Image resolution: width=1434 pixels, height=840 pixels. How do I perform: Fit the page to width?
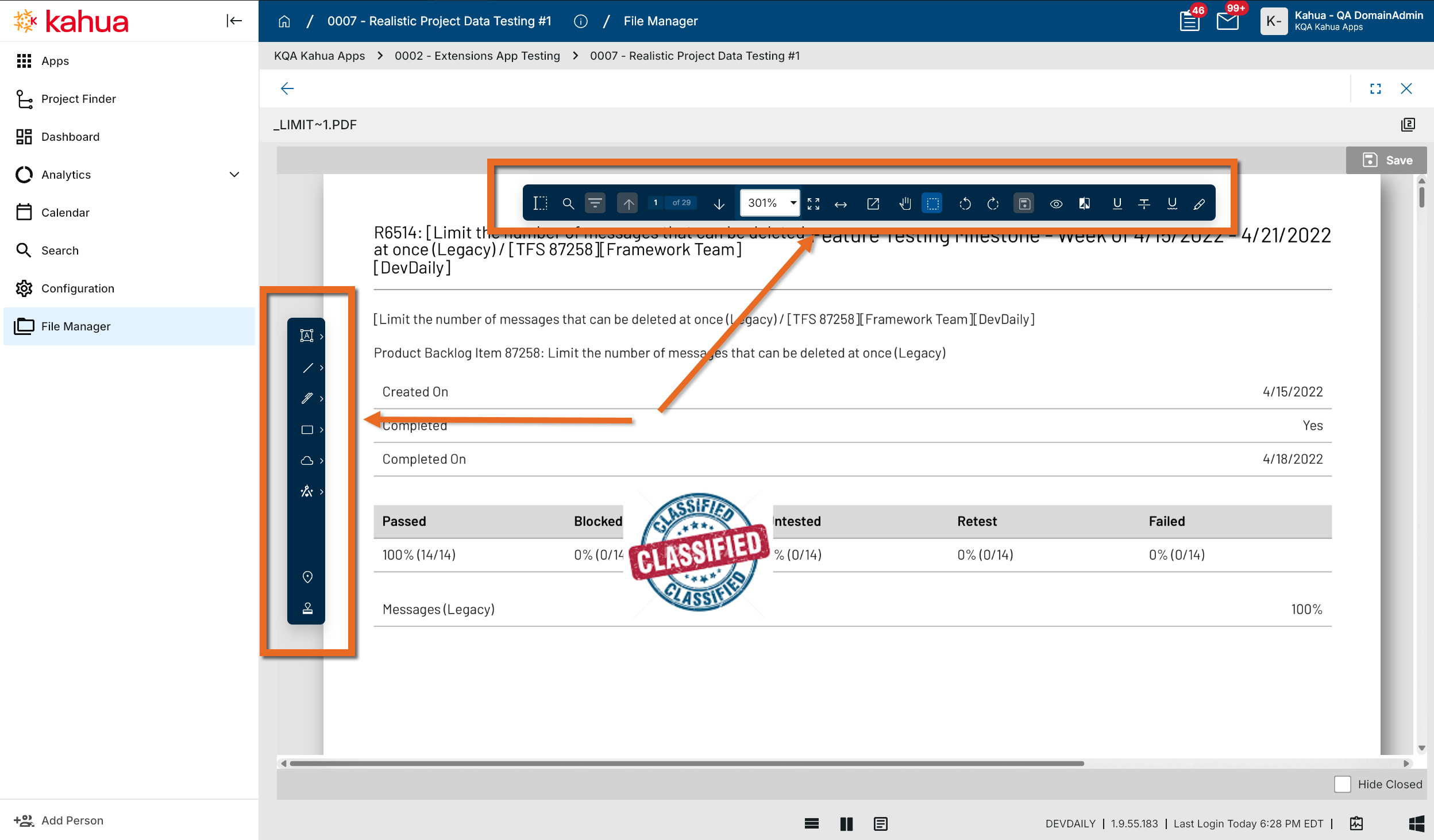tap(841, 203)
